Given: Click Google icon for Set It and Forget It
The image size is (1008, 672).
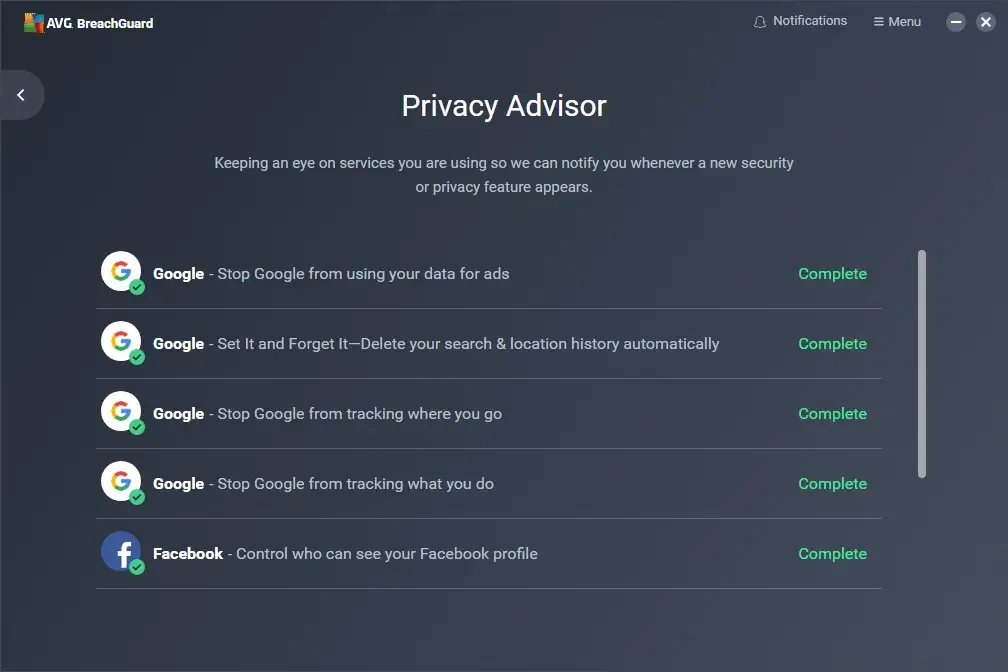Looking at the screenshot, I should [x=121, y=342].
